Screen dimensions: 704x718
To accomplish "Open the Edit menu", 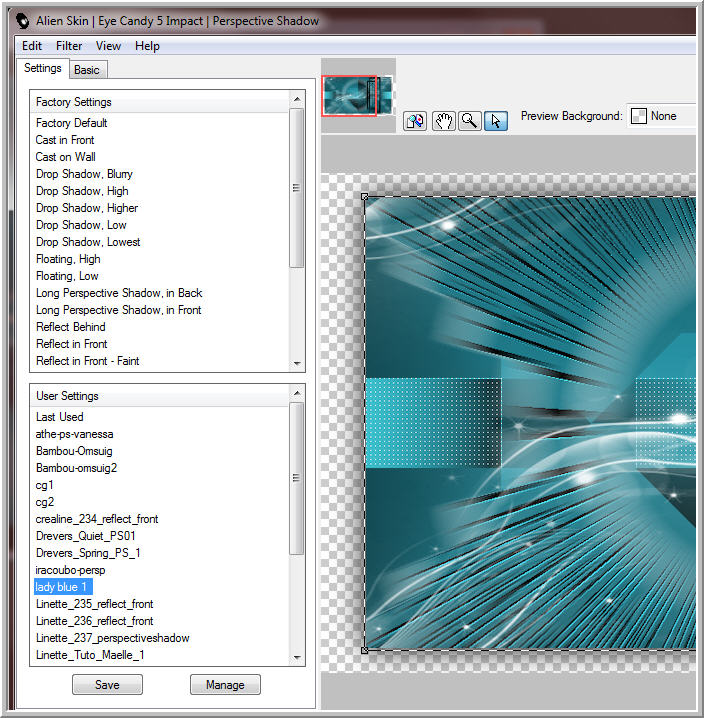I will coord(32,46).
